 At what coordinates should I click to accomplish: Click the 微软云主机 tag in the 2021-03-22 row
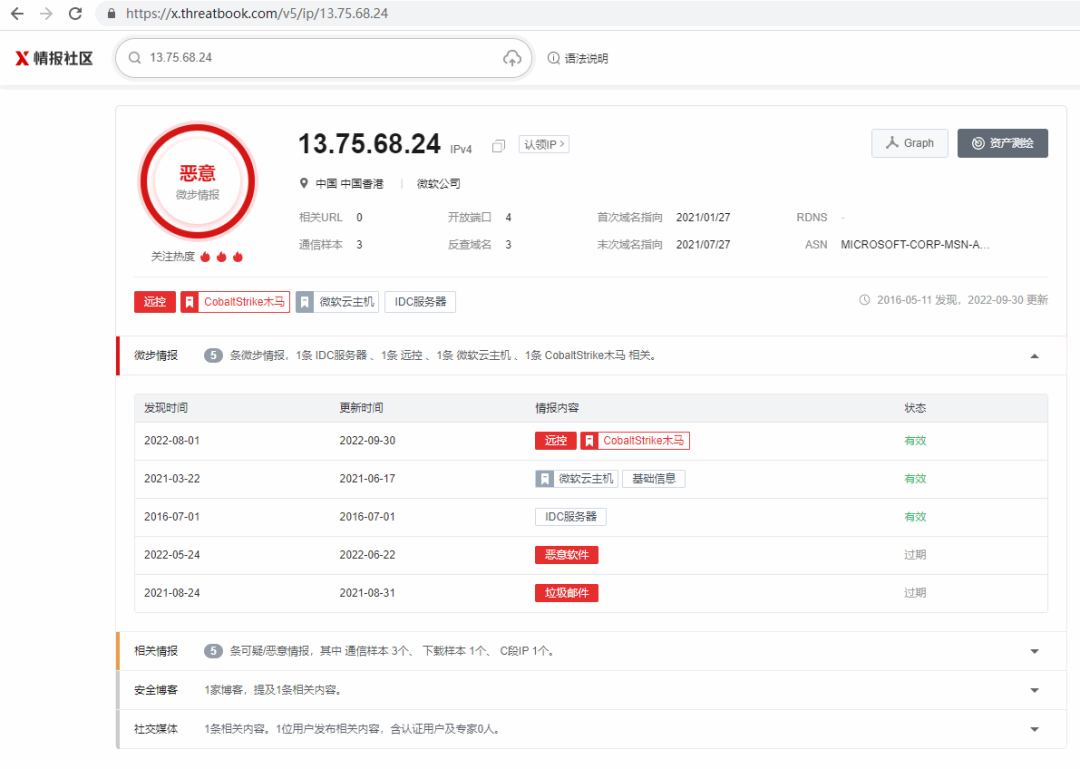coord(577,478)
